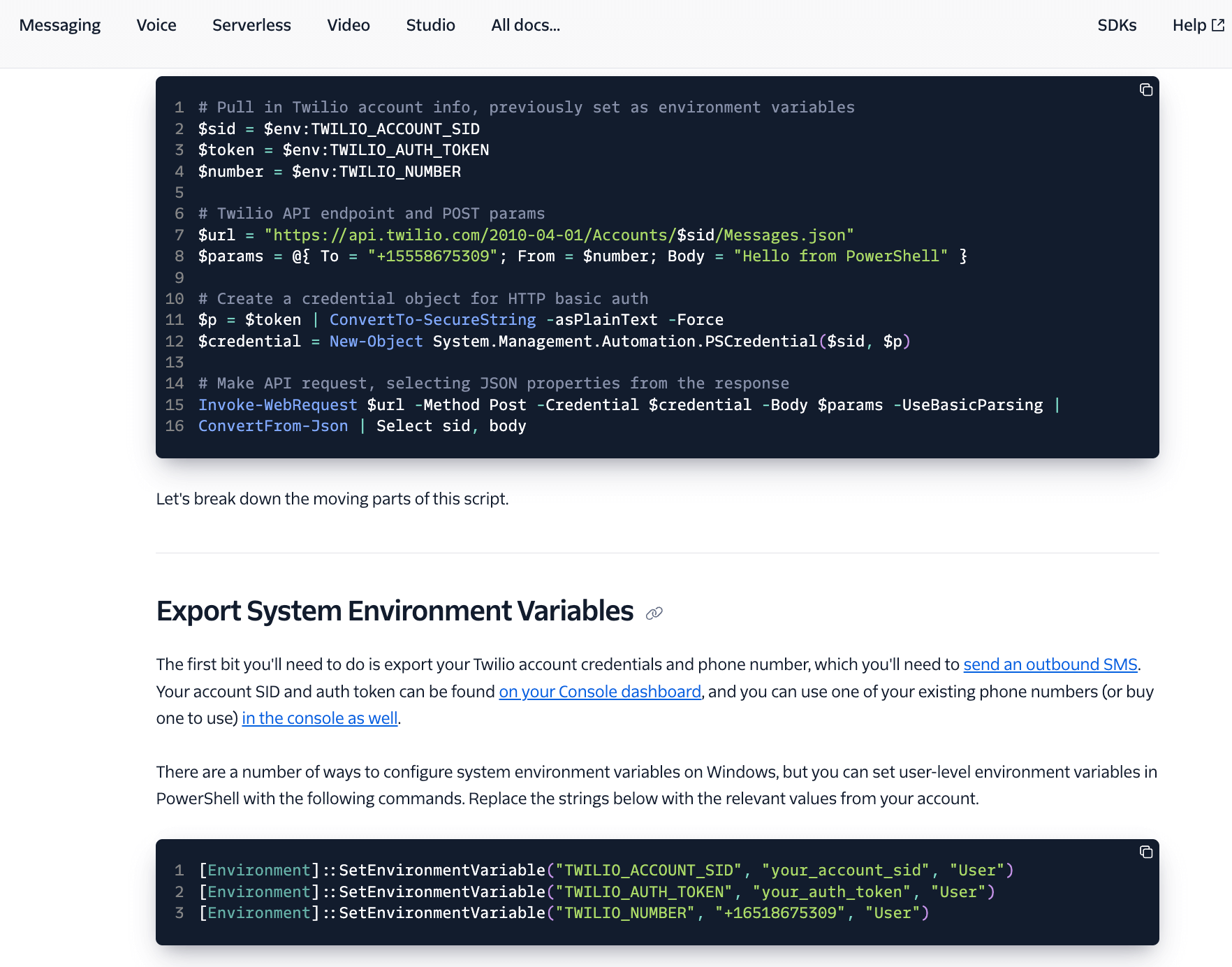Select the Serverless nav item
The width and height of the screenshot is (1232, 967).
[251, 25]
